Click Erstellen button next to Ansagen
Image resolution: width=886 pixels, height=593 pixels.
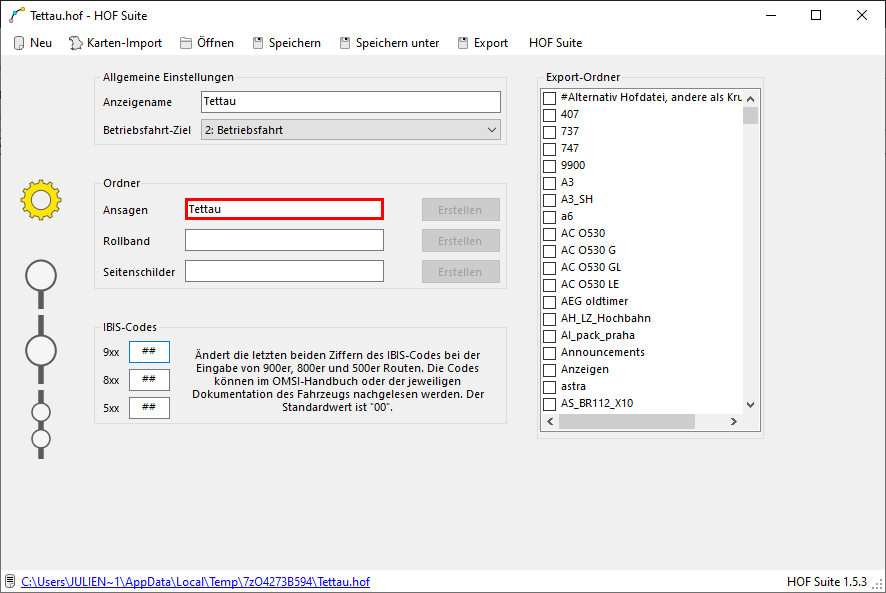coord(460,210)
